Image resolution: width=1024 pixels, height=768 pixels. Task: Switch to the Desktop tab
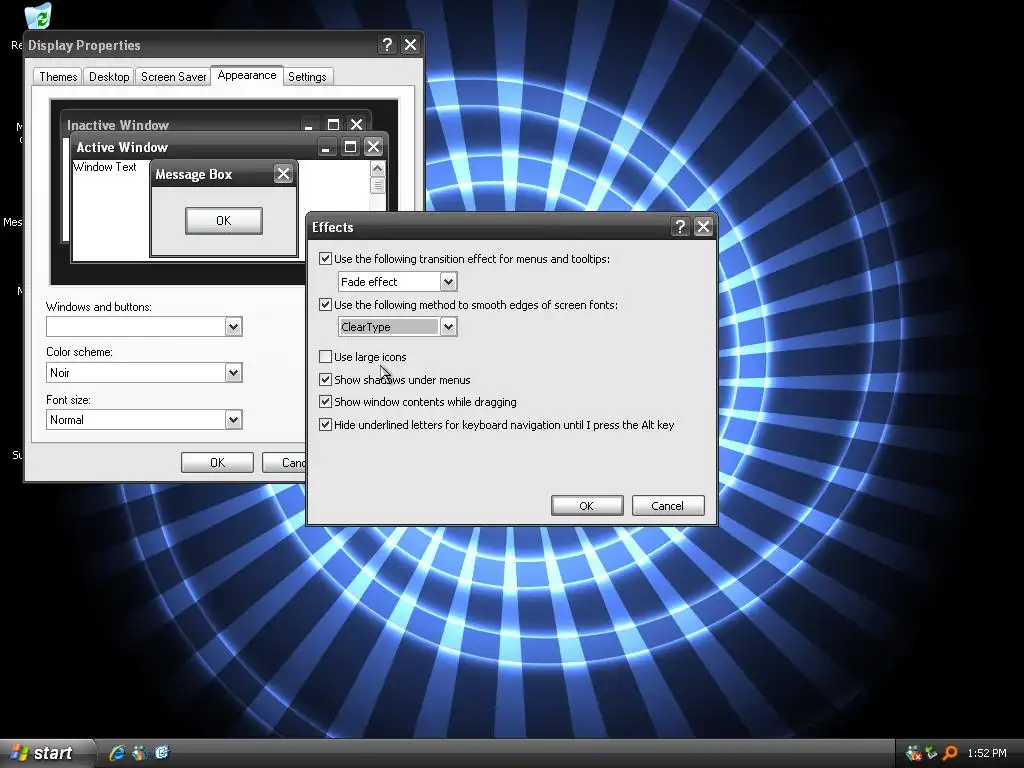tap(109, 76)
